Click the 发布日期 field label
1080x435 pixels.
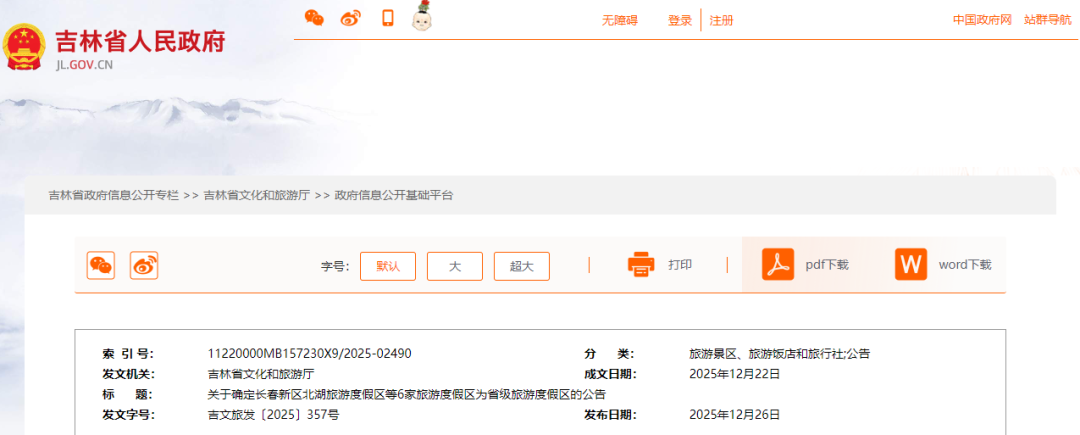click(610, 415)
